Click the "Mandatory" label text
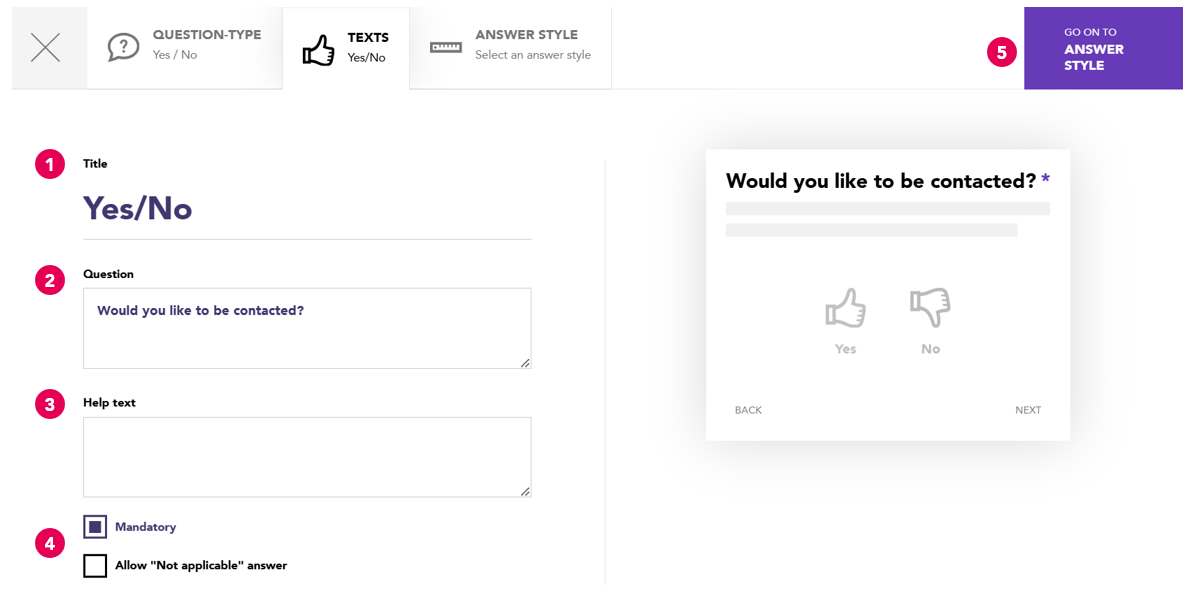The image size is (1192, 609). tap(145, 527)
